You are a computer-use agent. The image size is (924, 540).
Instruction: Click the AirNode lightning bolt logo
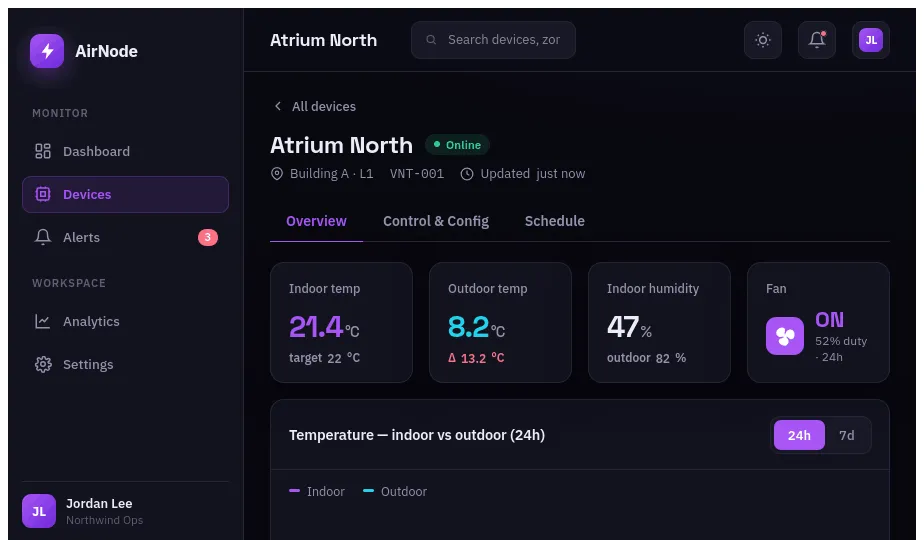tap(47, 51)
